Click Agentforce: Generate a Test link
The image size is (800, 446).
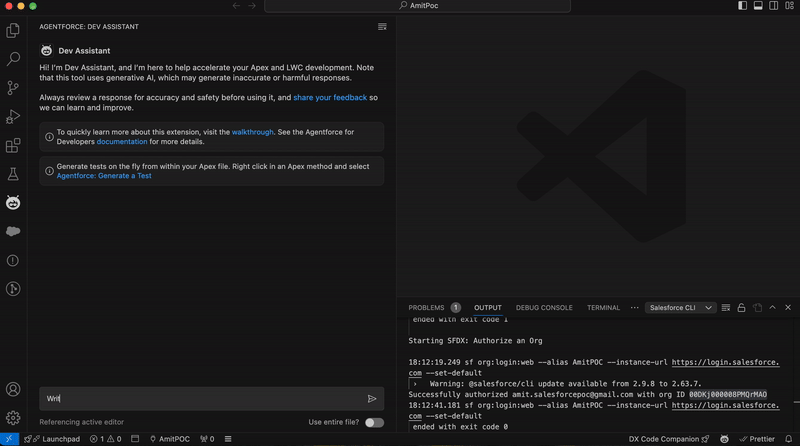(x=104, y=176)
